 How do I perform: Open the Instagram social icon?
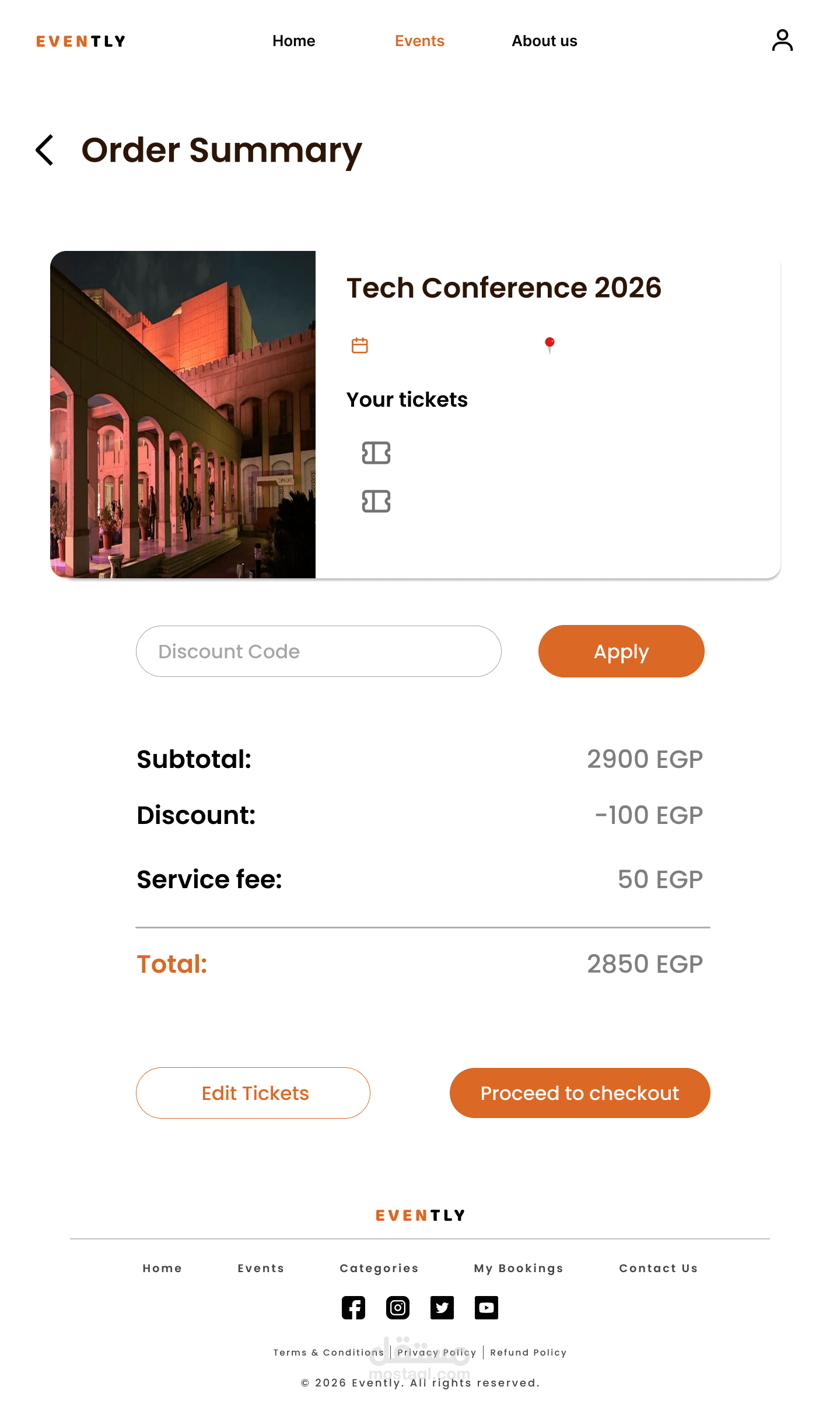tap(398, 1308)
